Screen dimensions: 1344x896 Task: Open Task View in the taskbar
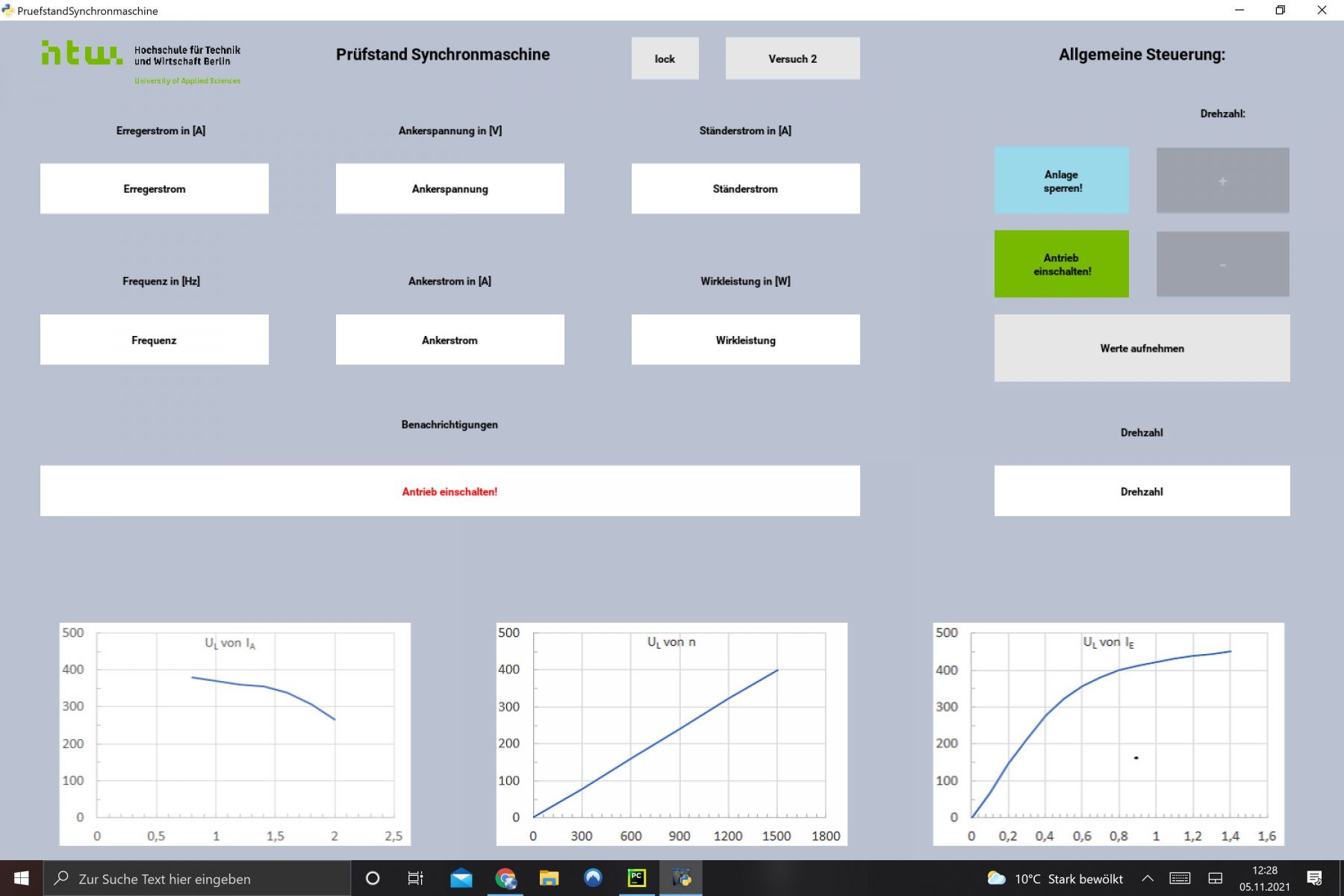pyautogui.click(x=415, y=878)
